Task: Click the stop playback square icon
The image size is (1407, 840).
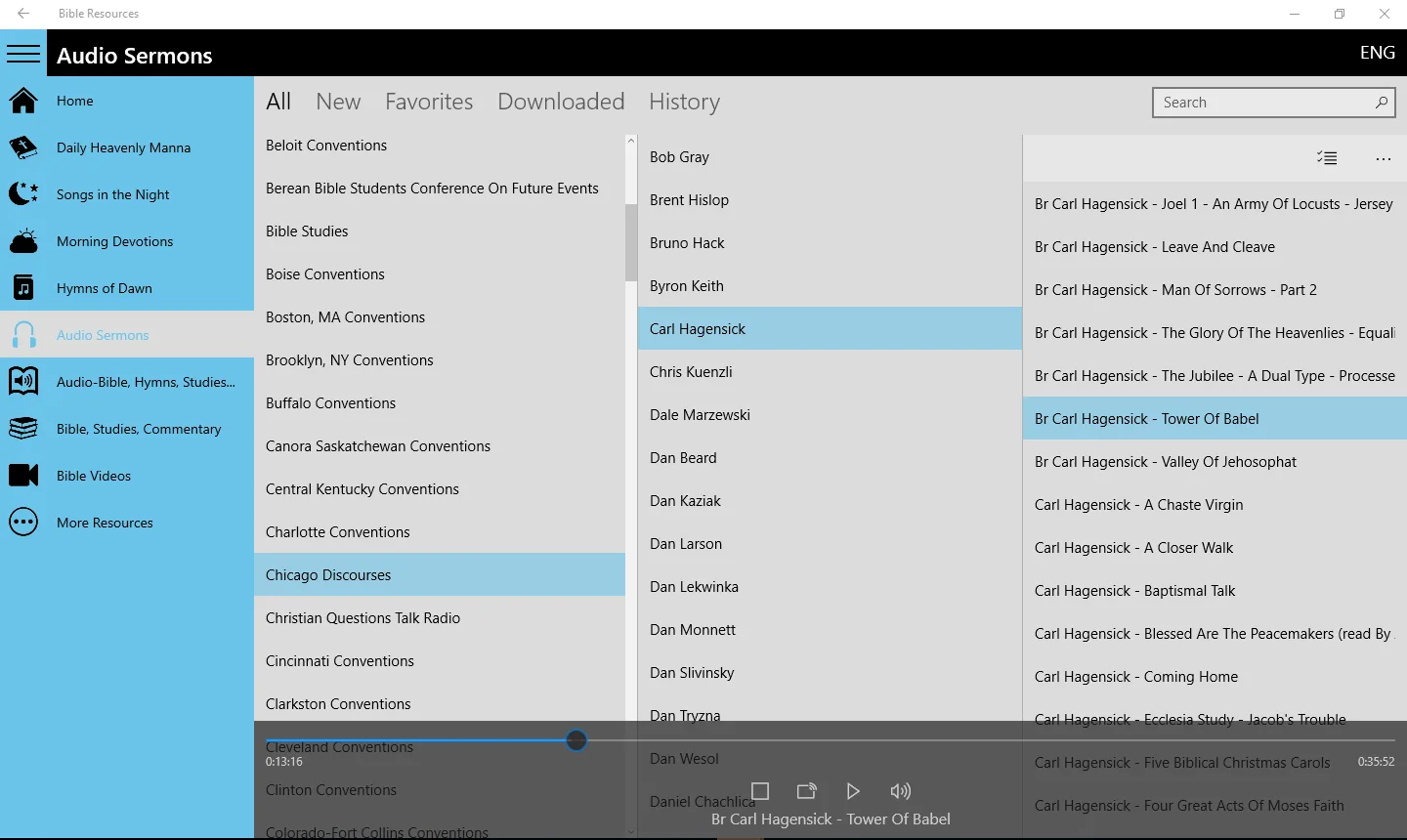Action: [760, 791]
